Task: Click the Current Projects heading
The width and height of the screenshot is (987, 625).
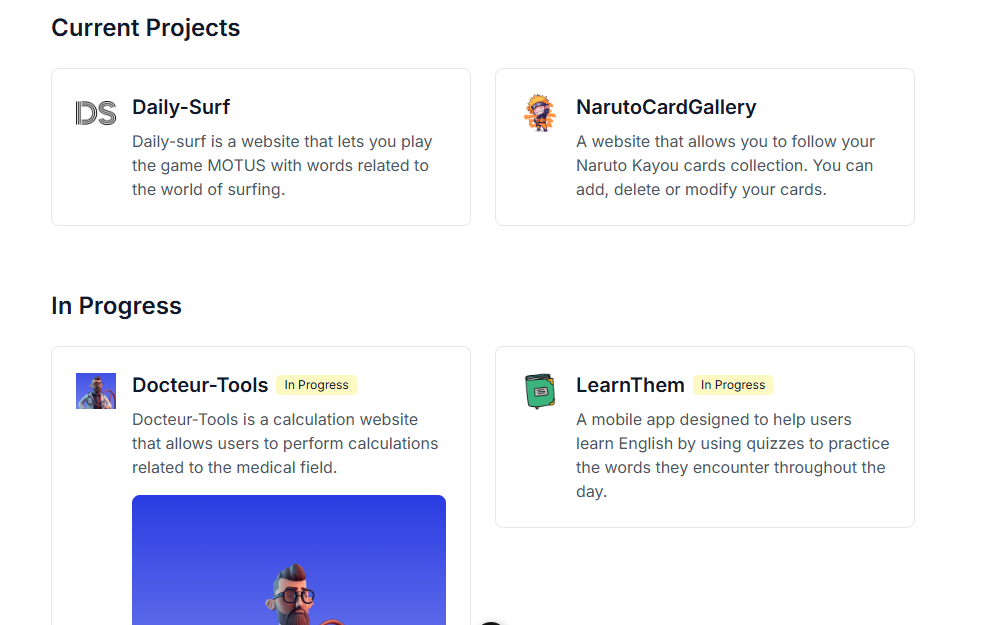Action: coord(146,28)
